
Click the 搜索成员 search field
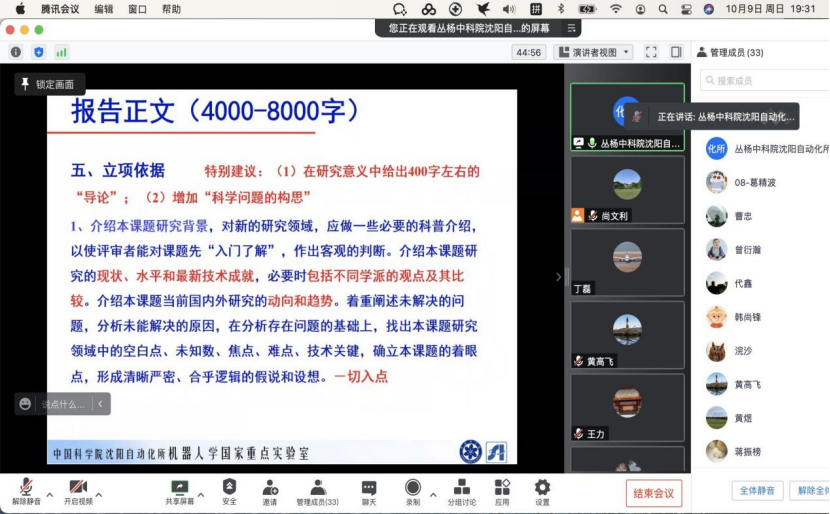point(765,80)
